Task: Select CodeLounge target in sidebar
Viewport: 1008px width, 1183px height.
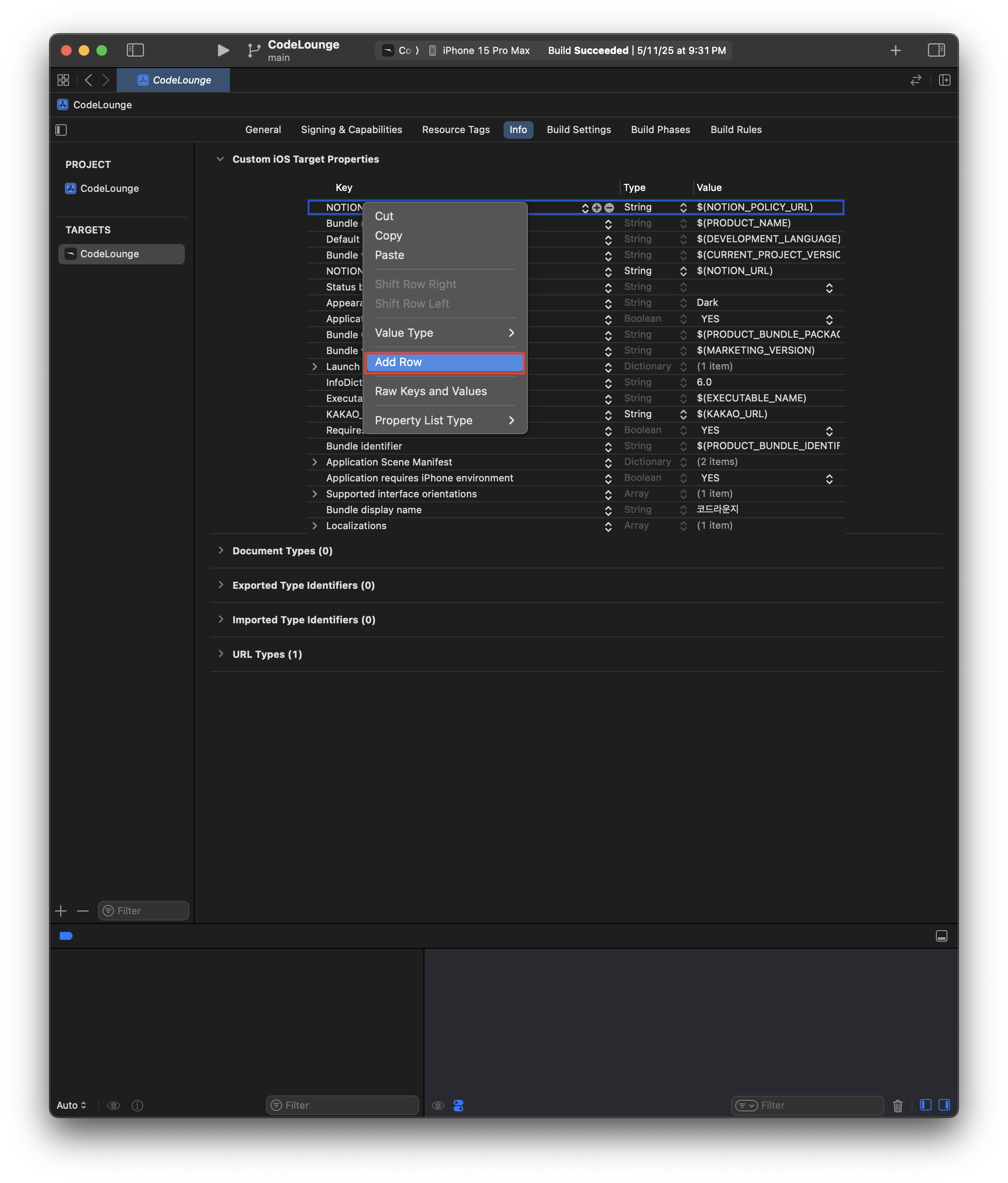Action: (121, 254)
